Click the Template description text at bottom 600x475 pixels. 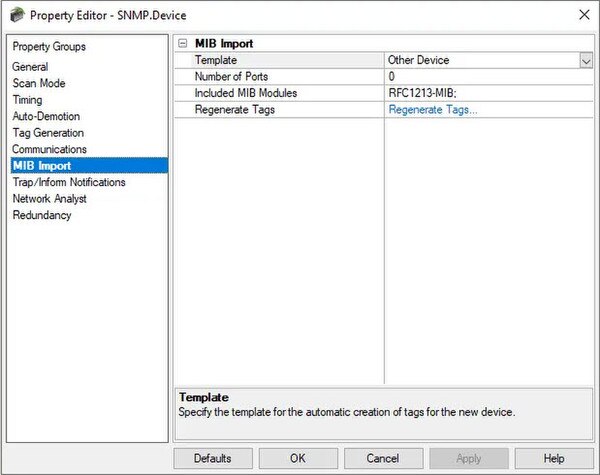tap(347, 412)
